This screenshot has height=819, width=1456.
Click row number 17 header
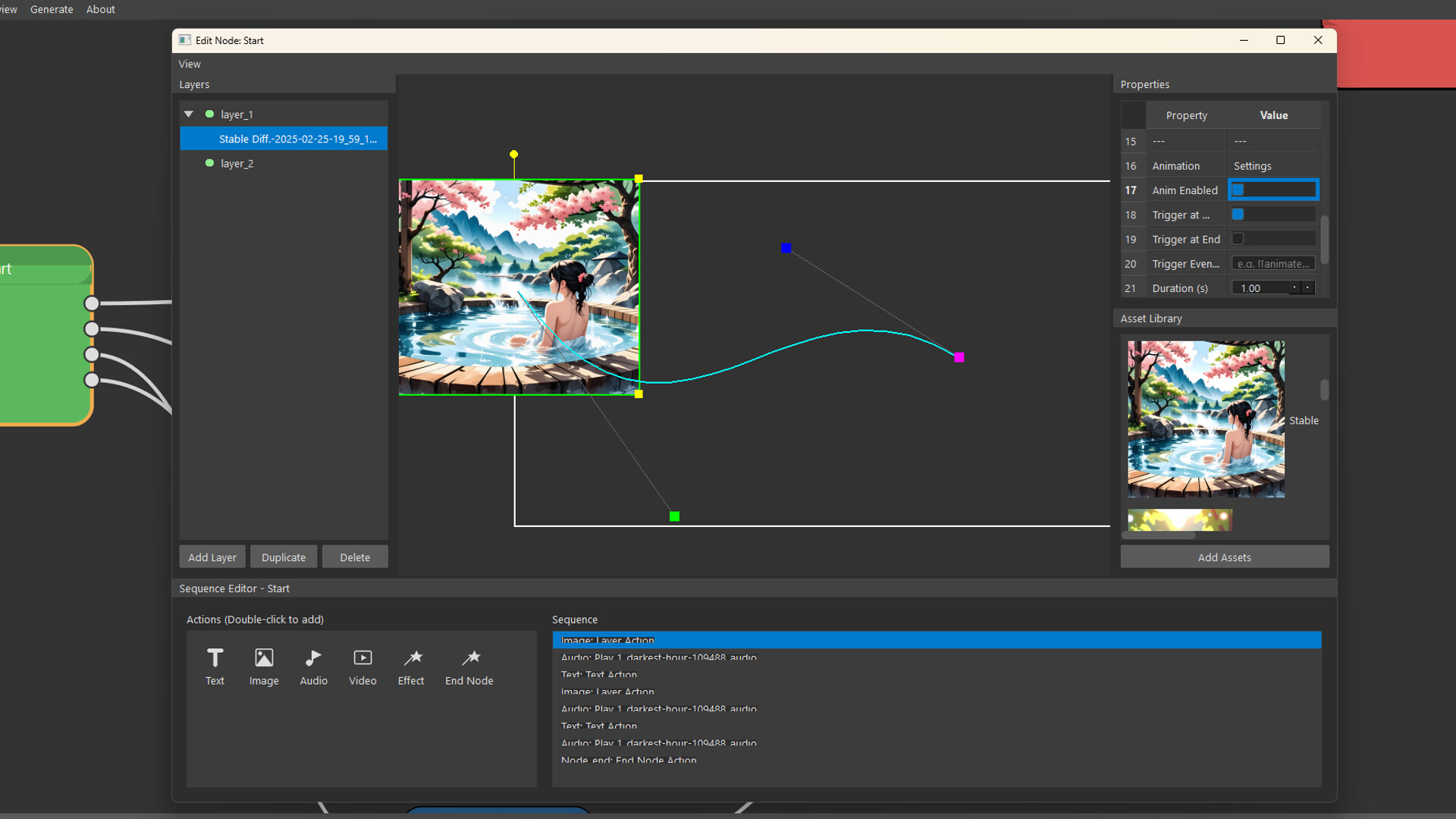(1131, 190)
